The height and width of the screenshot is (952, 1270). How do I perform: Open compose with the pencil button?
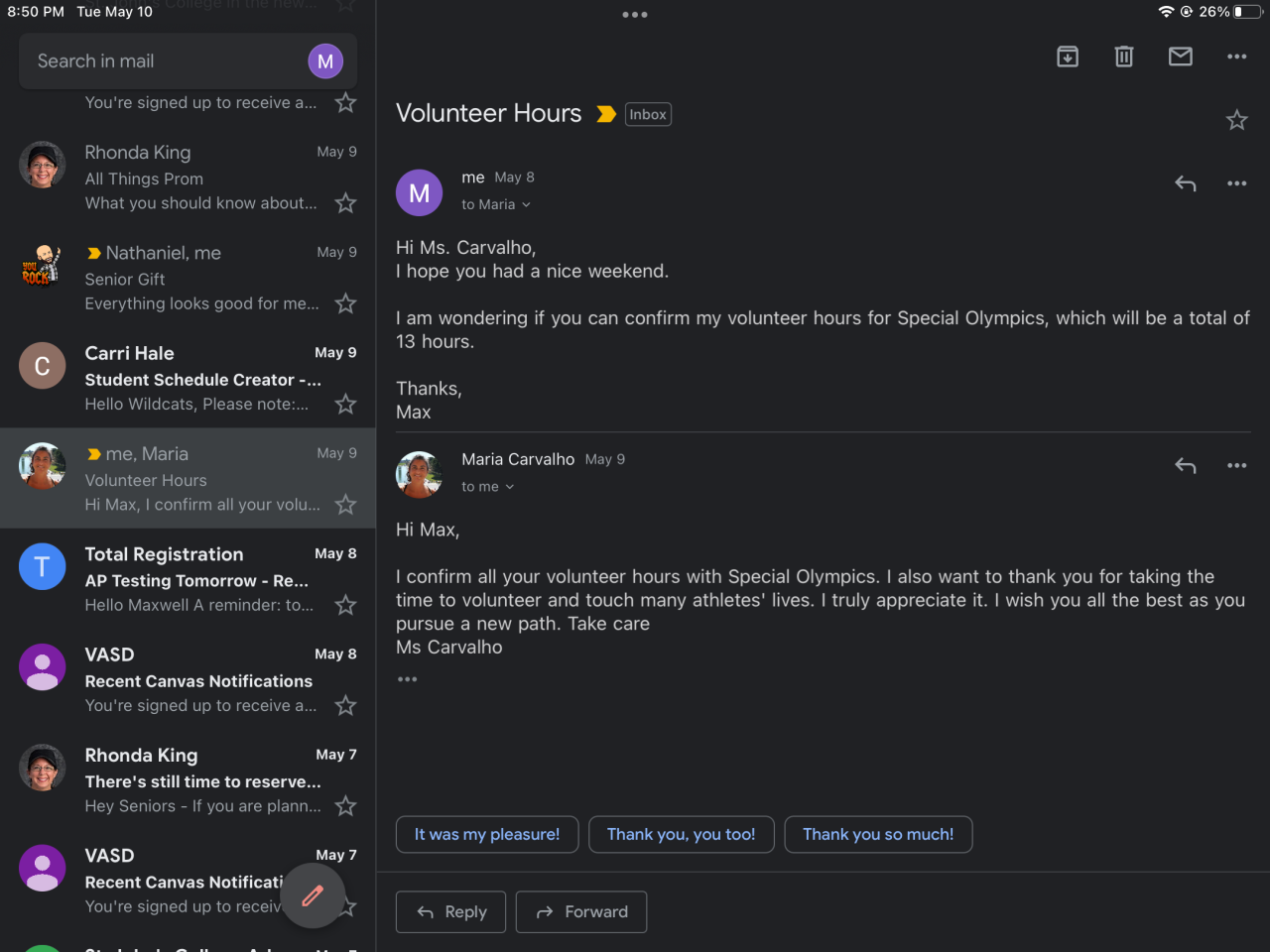[313, 895]
